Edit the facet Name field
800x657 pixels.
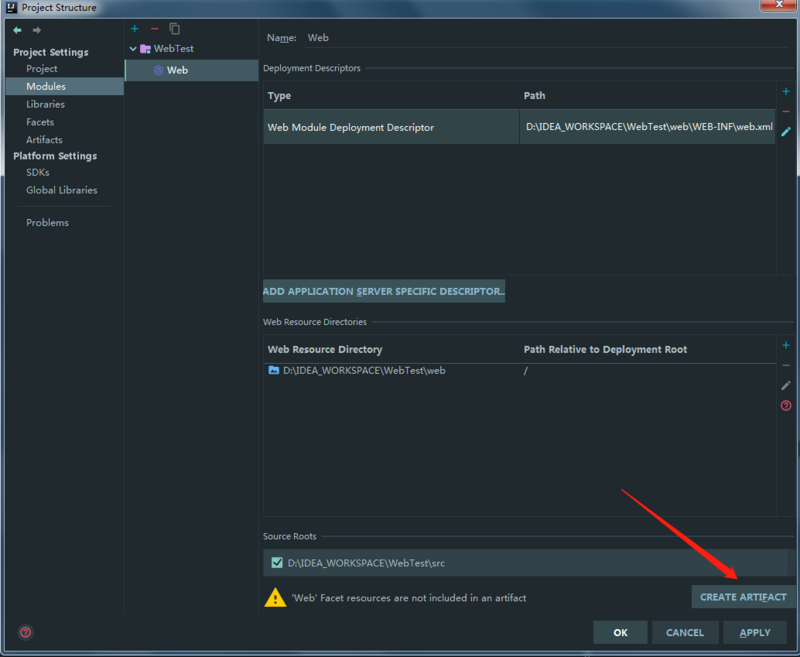pos(546,38)
